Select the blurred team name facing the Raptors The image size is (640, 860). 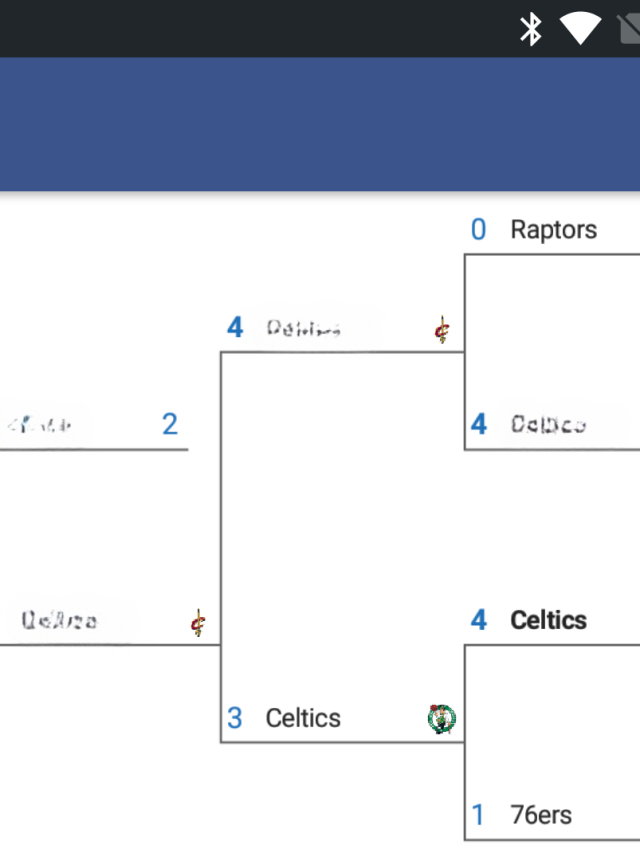point(548,425)
